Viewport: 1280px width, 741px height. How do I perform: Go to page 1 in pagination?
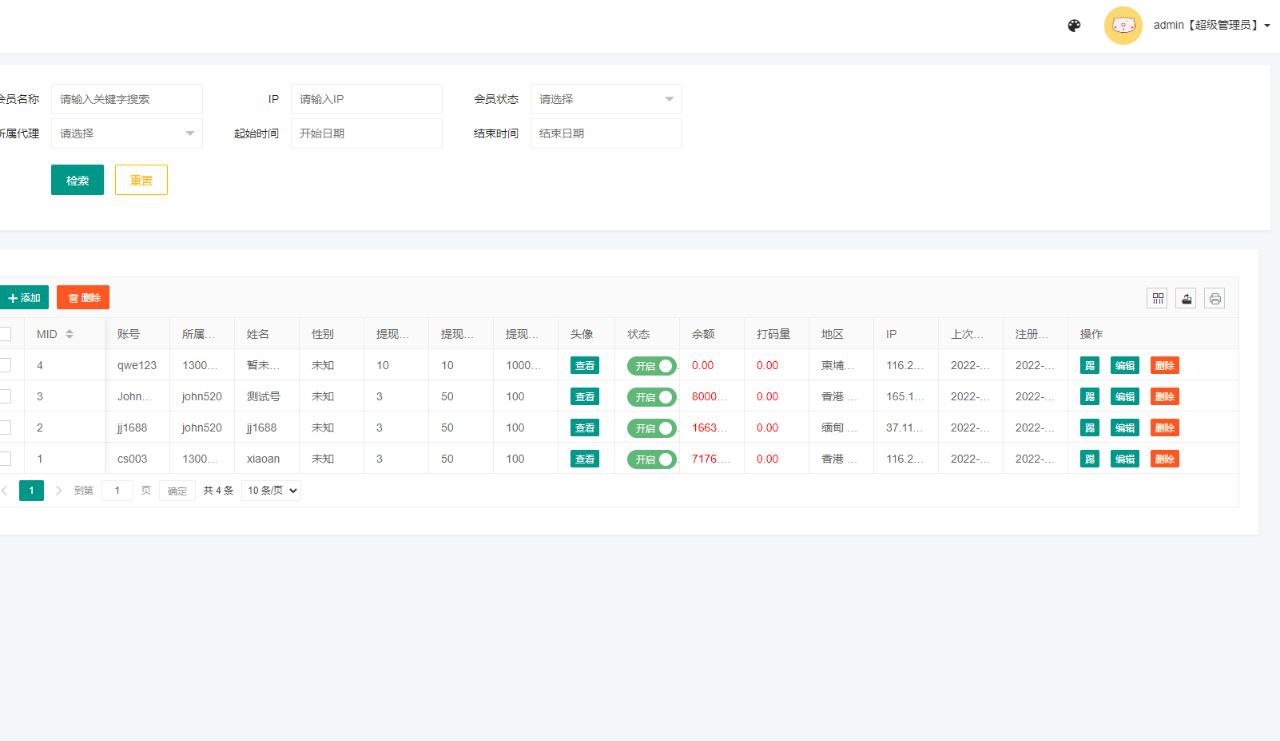coord(31,491)
